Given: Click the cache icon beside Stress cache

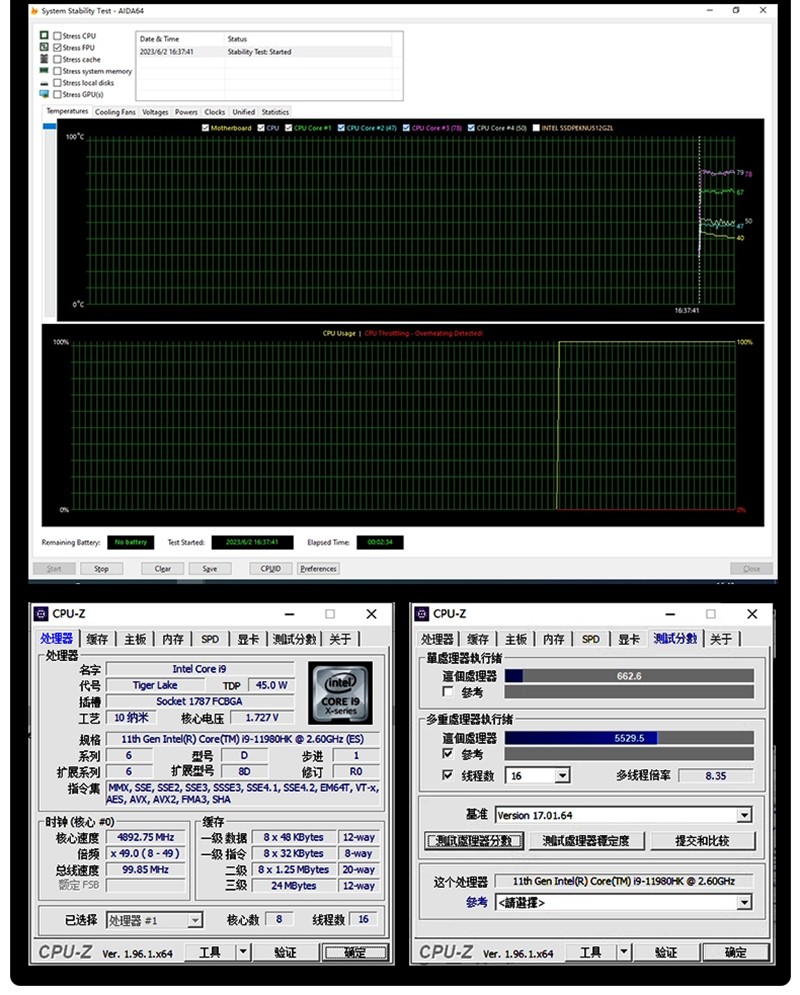Looking at the screenshot, I should [x=44, y=58].
